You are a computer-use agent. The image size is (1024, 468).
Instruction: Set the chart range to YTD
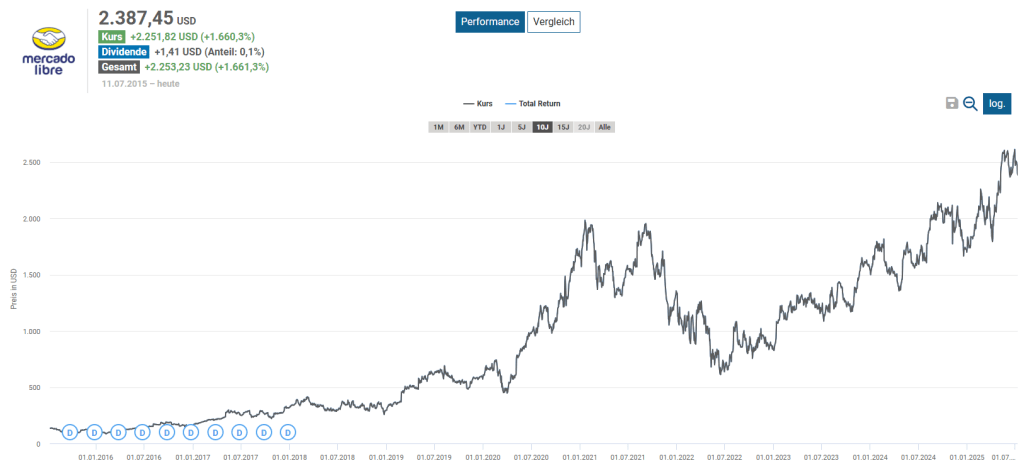tap(480, 127)
